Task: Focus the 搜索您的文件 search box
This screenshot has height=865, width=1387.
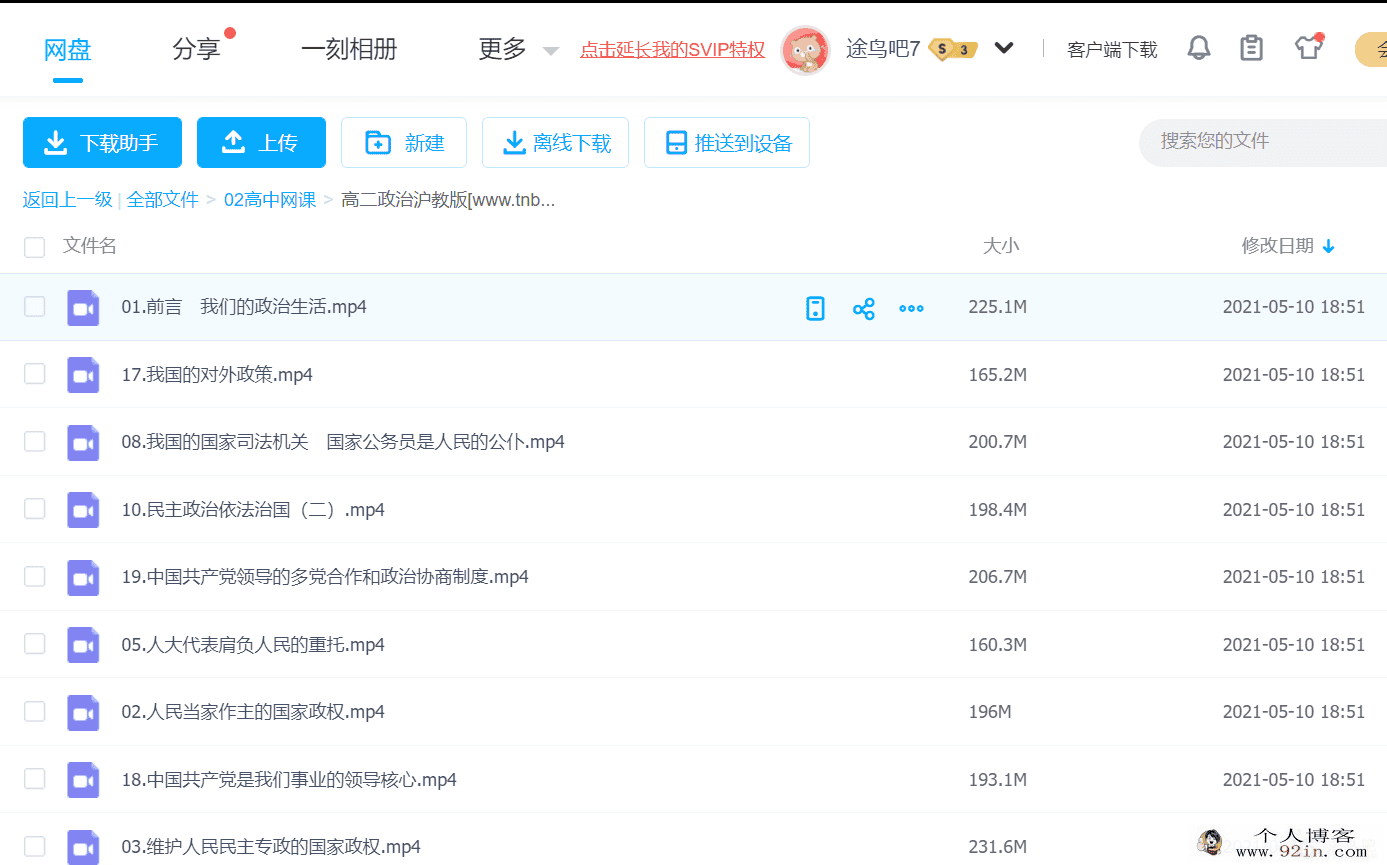Action: 1265,142
